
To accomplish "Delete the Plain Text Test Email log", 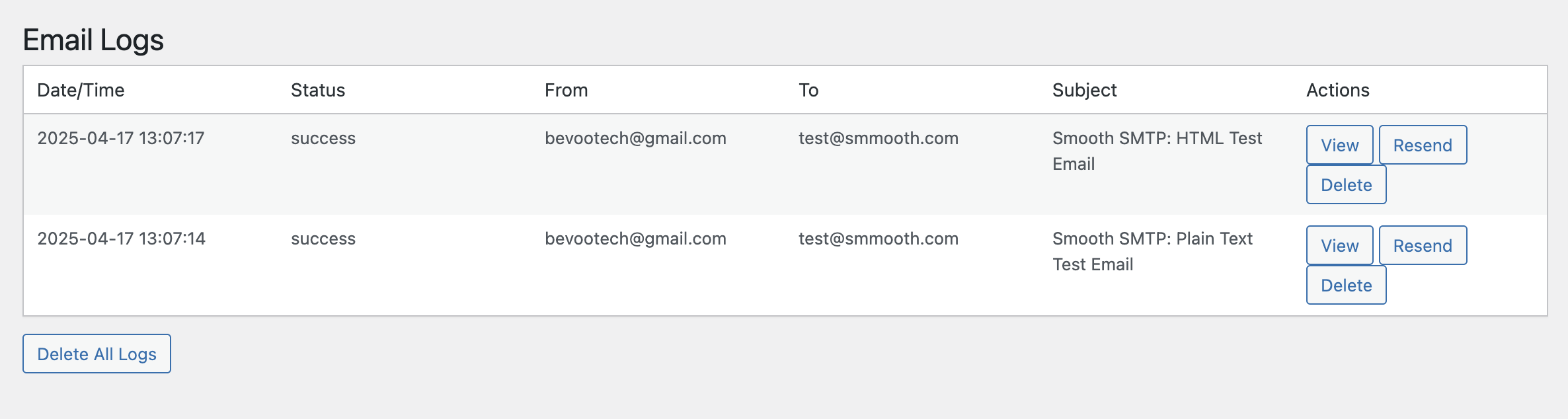I will [1346, 285].
